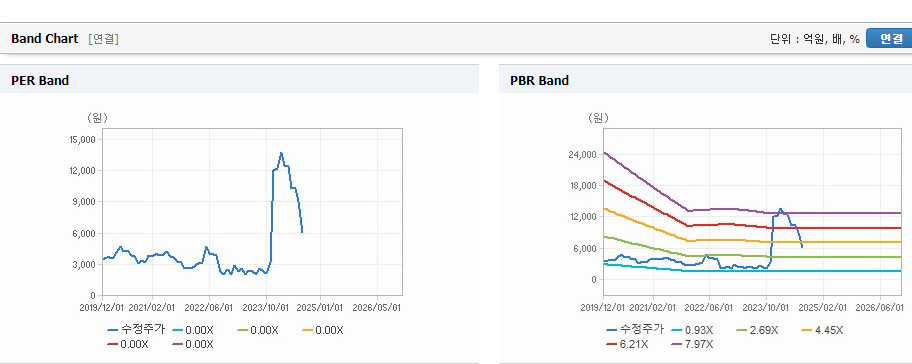
Task: Click the 15,000 y-axis label in PER chart
Action: (x=83, y=140)
